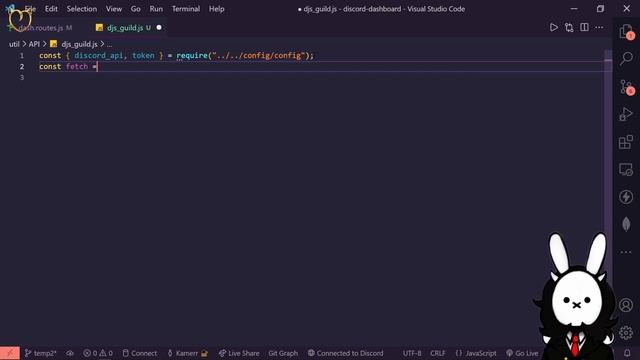Click the fetch identifier on line 2
Image resolution: width=640 pixels, height=360 pixels.
77,67
